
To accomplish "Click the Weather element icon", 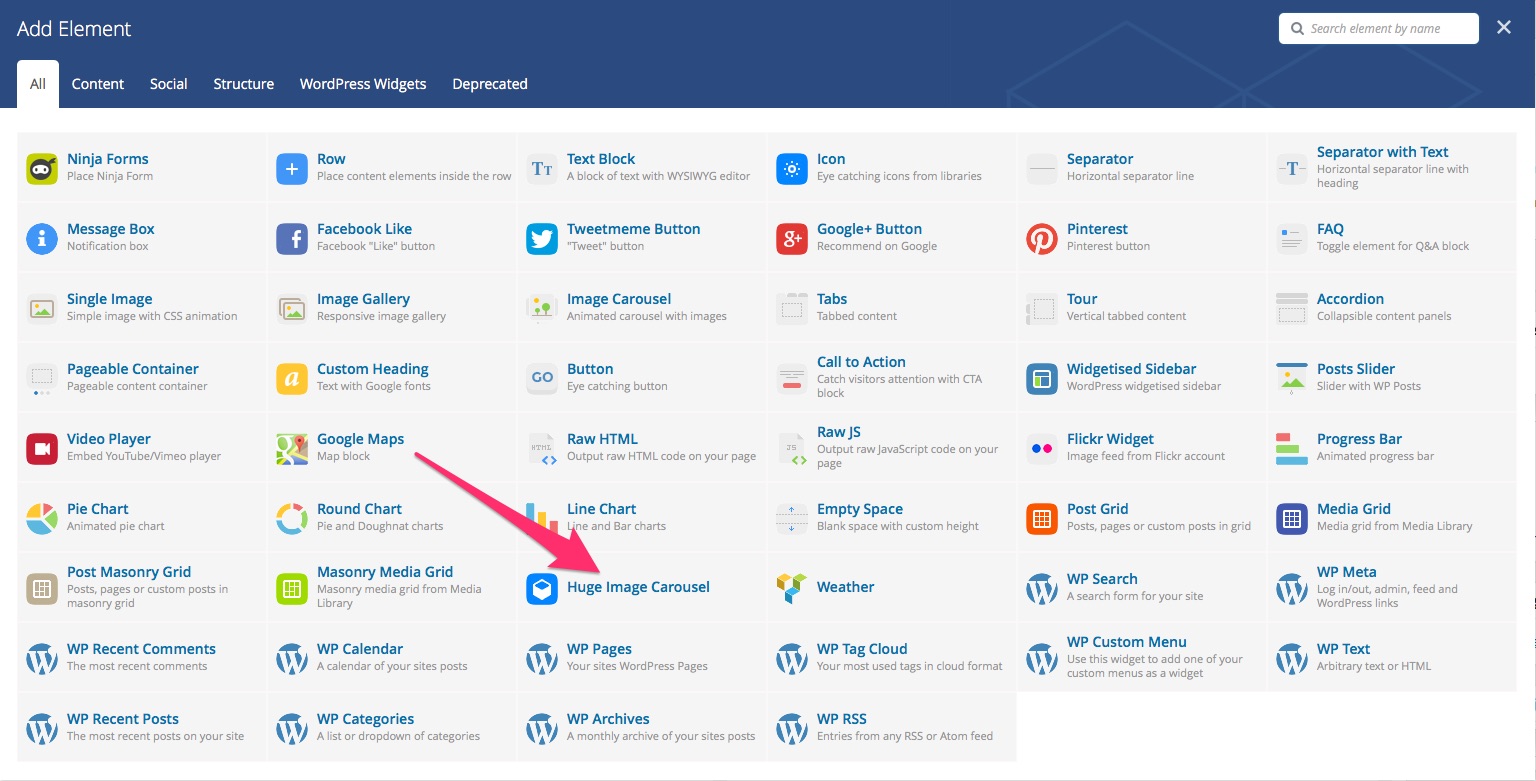I will click(x=792, y=589).
